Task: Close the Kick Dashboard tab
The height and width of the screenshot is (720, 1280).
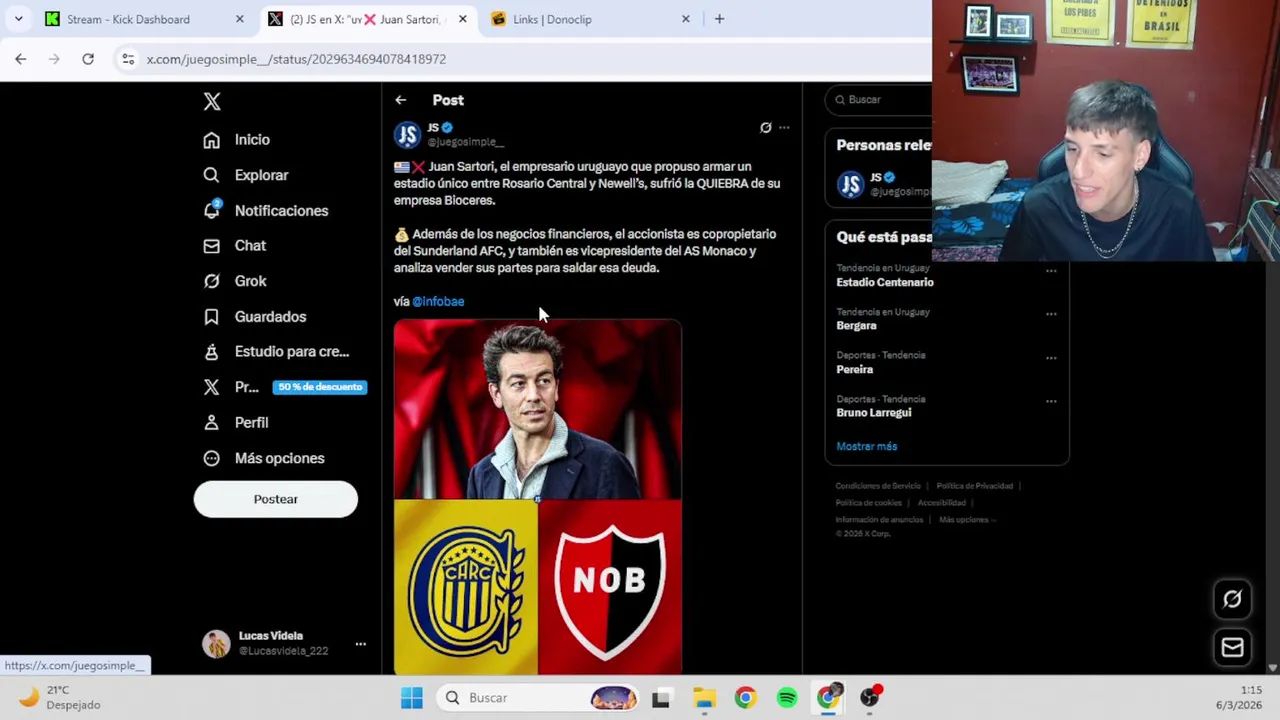Action: 239,19
